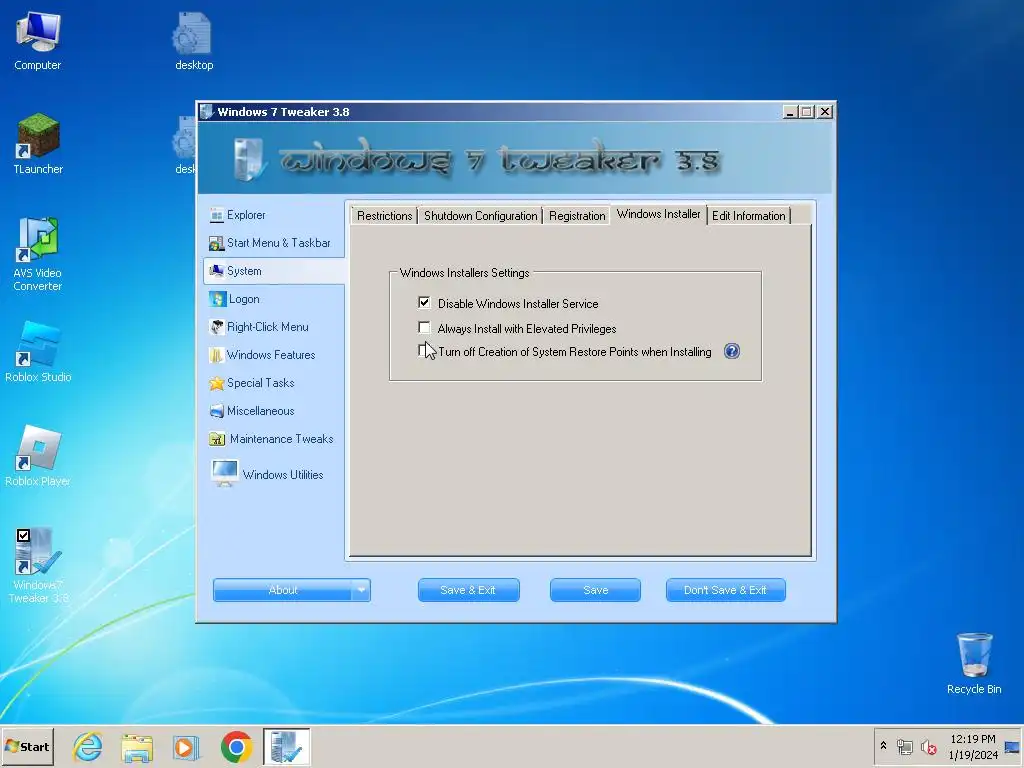Click the Windows 7 Tweaker title bar icon
The width and height of the screenshot is (1024, 768).
pos(206,112)
